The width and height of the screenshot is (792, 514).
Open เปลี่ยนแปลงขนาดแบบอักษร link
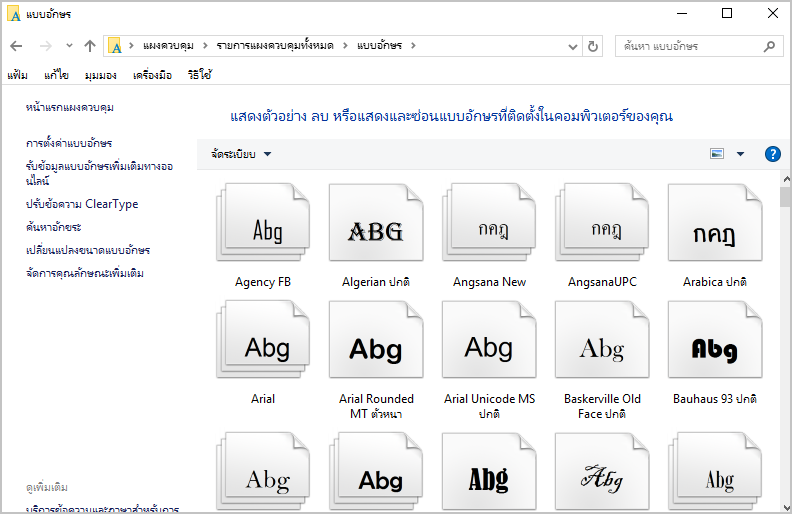tap(88, 250)
